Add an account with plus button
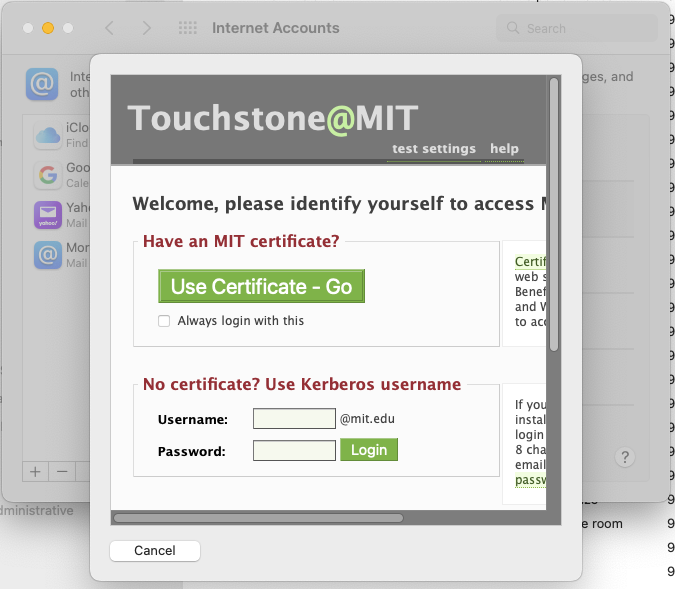Screen dimensions: 675x589 (x=35, y=472)
